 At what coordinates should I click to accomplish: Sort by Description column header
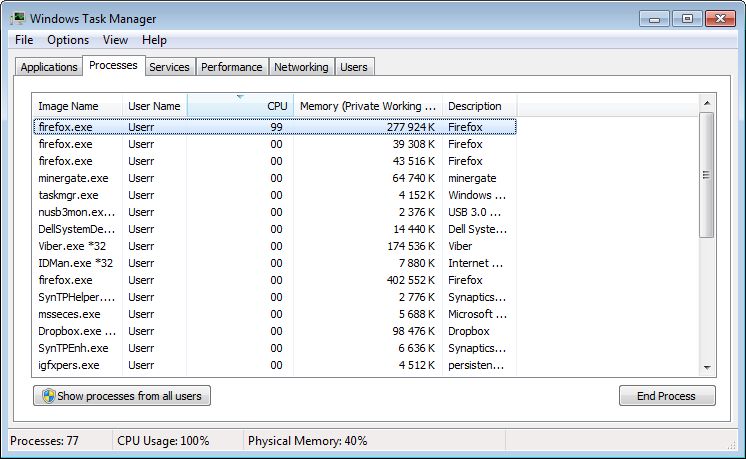pyautogui.click(x=479, y=106)
